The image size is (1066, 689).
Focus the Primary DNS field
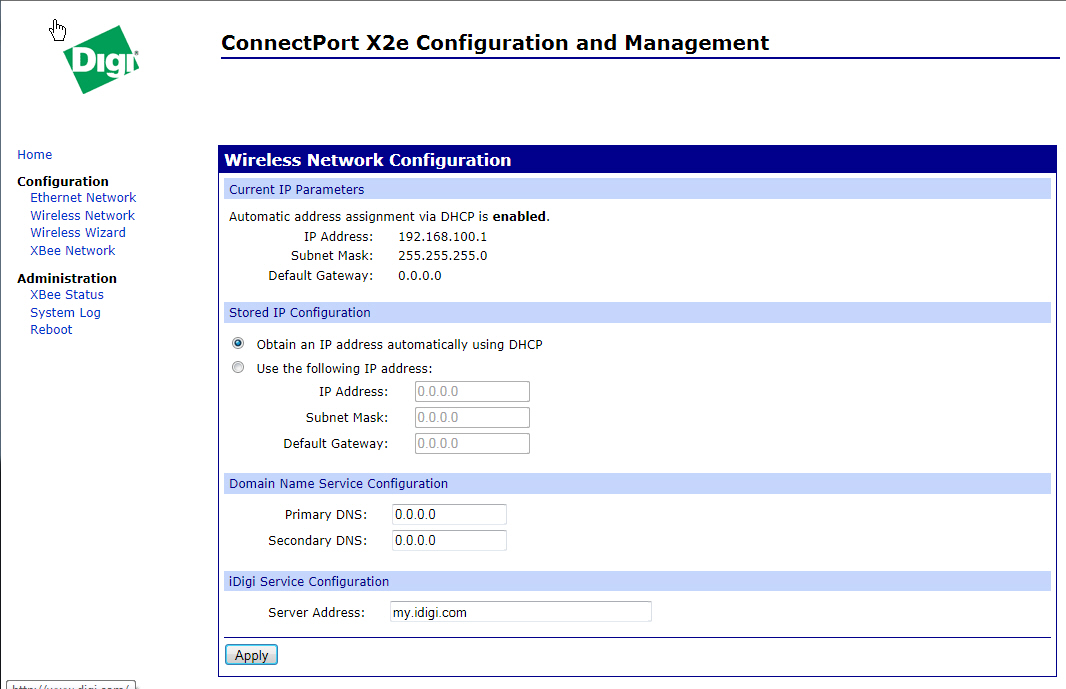pos(449,515)
